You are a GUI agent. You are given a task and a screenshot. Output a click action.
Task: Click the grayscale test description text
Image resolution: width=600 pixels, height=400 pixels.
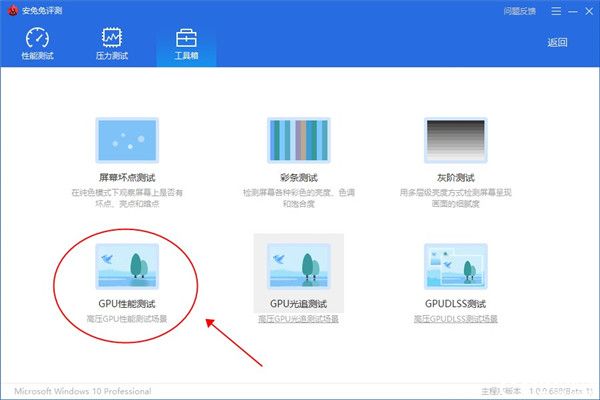455,198
